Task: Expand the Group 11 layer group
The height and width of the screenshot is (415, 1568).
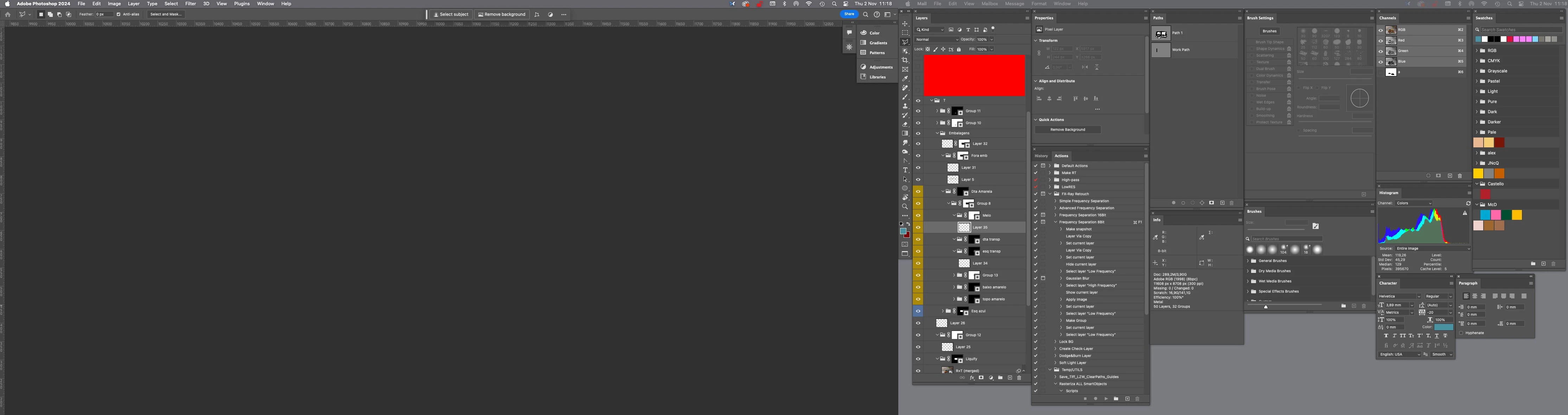Action: (937, 111)
